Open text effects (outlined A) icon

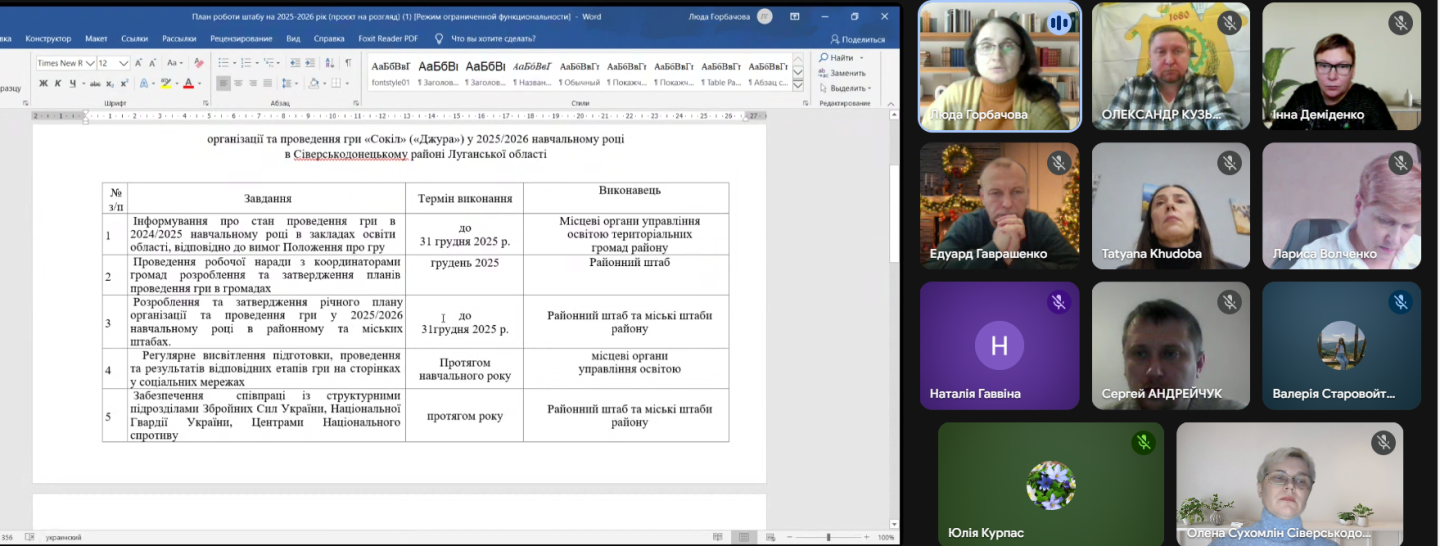144,83
